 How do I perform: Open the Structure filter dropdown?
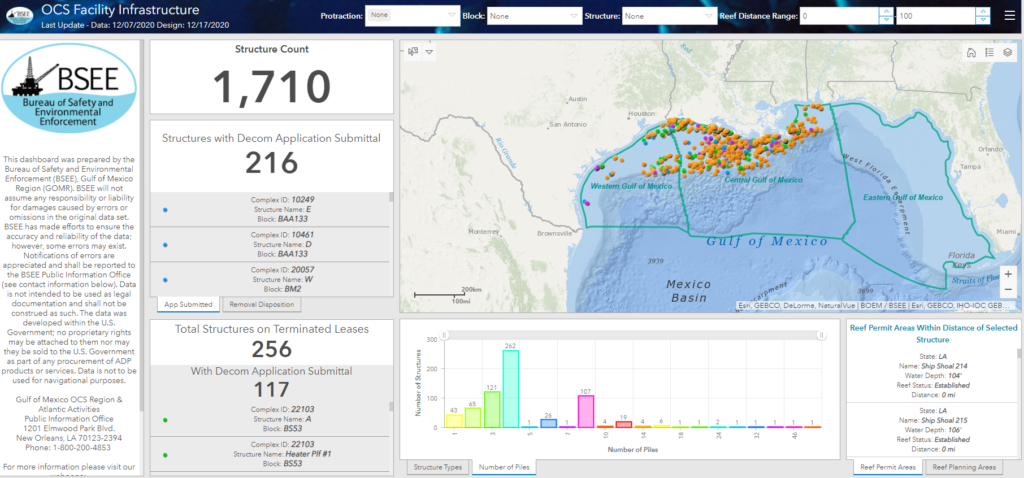click(x=668, y=16)
